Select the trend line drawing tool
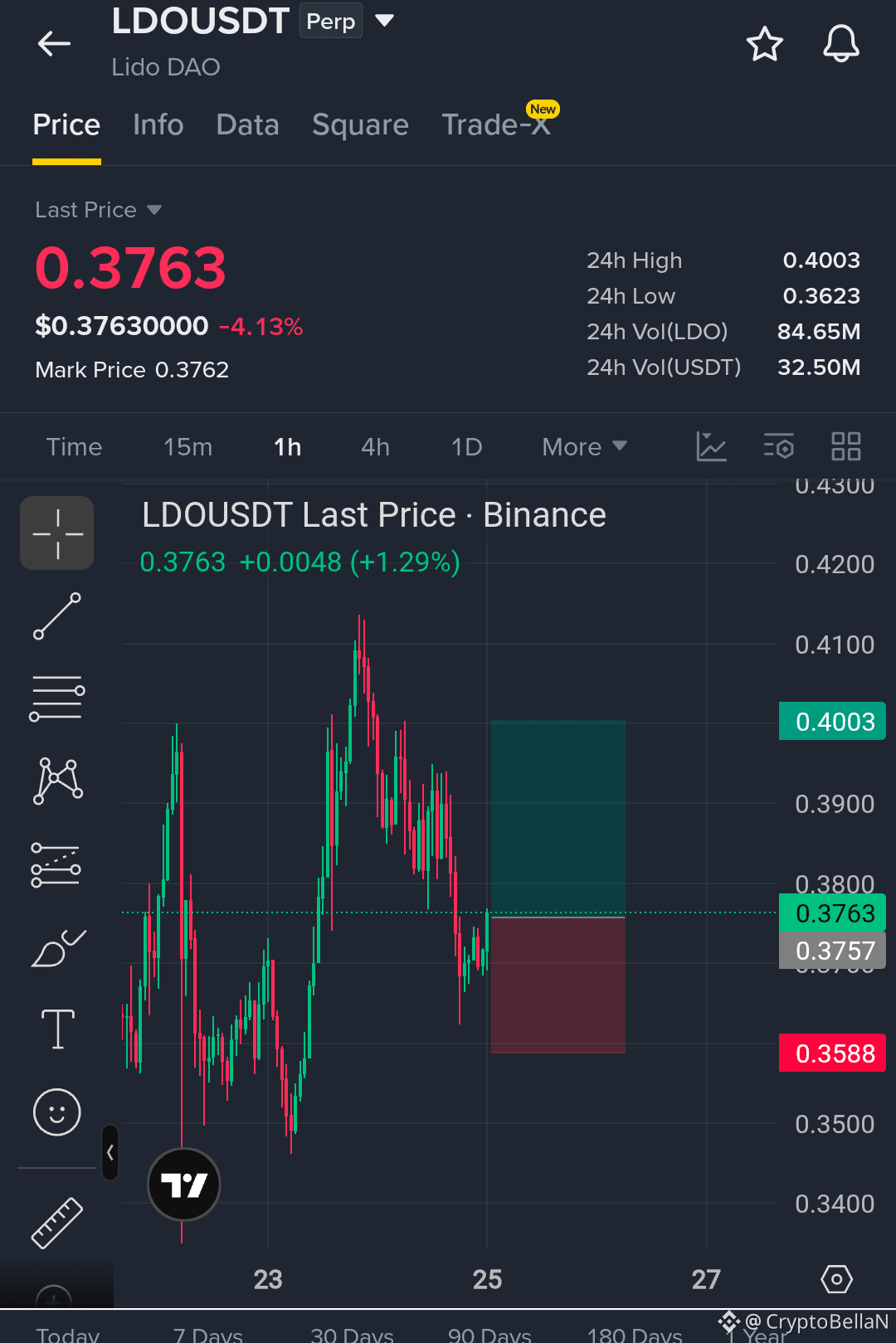The width and height of the screenshot is (896, 1343). 57,616
